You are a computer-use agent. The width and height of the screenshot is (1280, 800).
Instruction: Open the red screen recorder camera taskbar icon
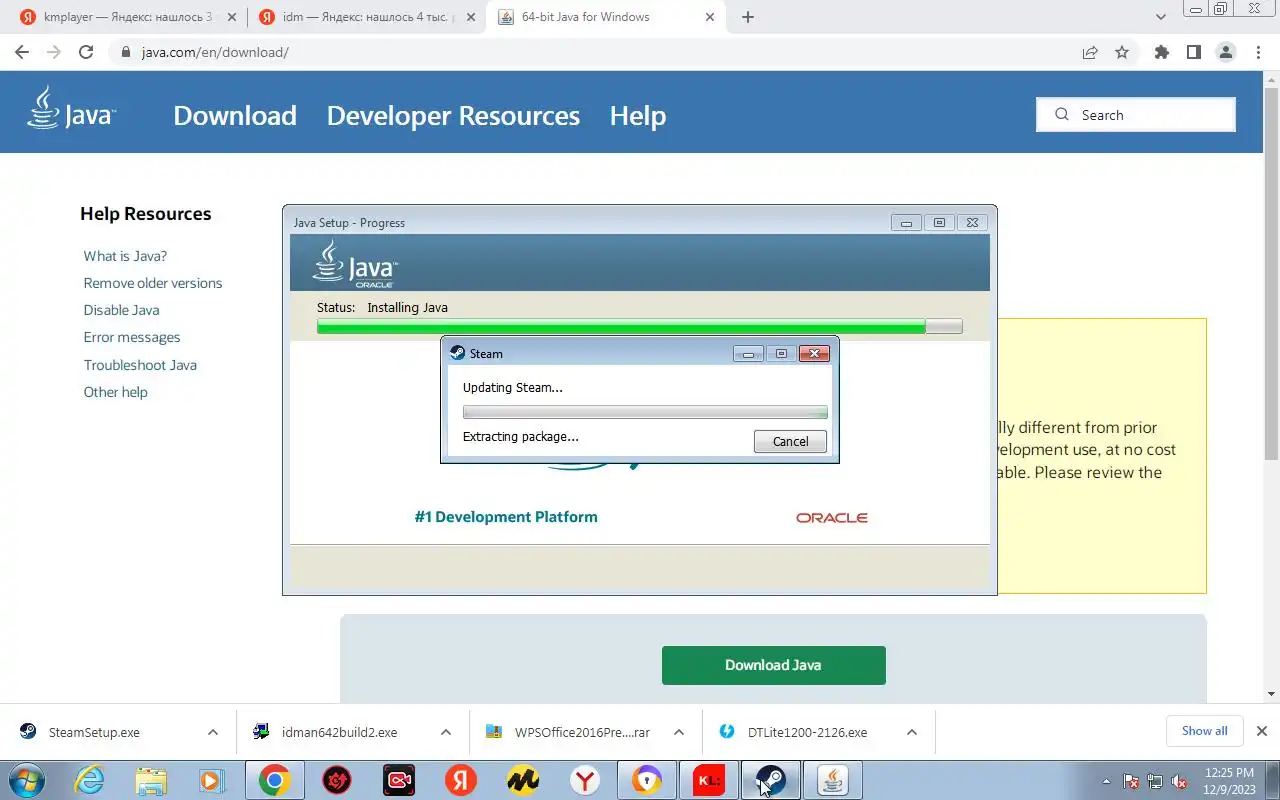(399, 781)
